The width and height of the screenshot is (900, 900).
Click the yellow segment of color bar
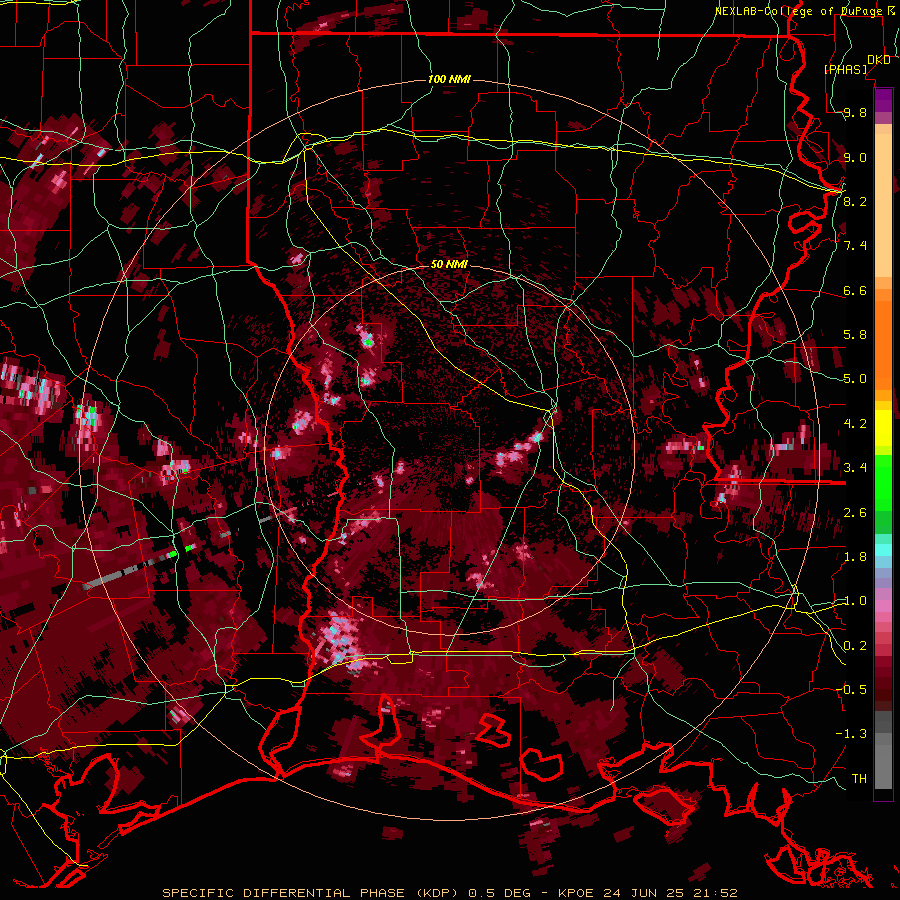coord(883,428)
